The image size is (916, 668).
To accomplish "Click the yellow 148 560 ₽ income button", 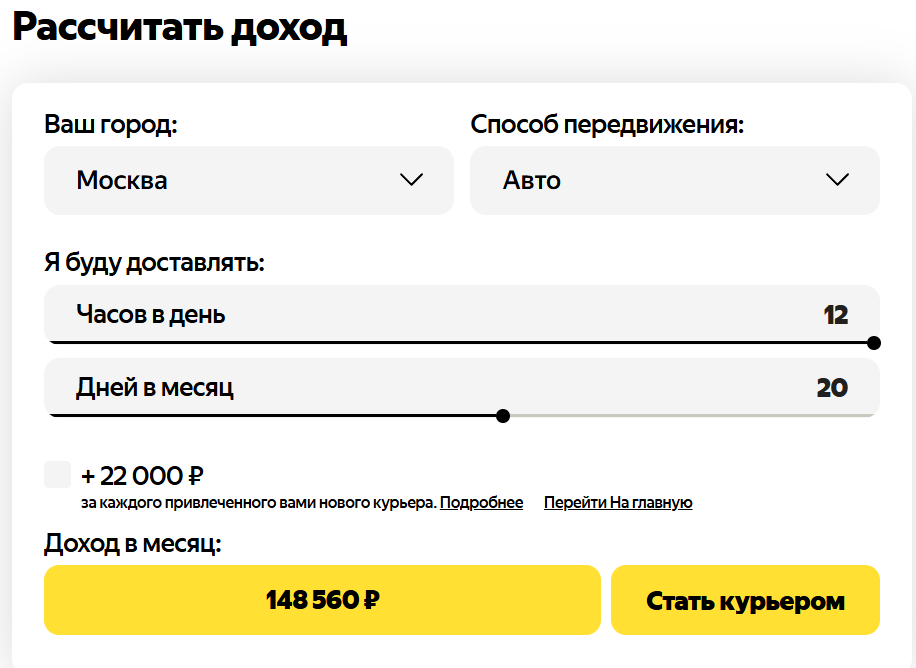I will click(321, 600).
